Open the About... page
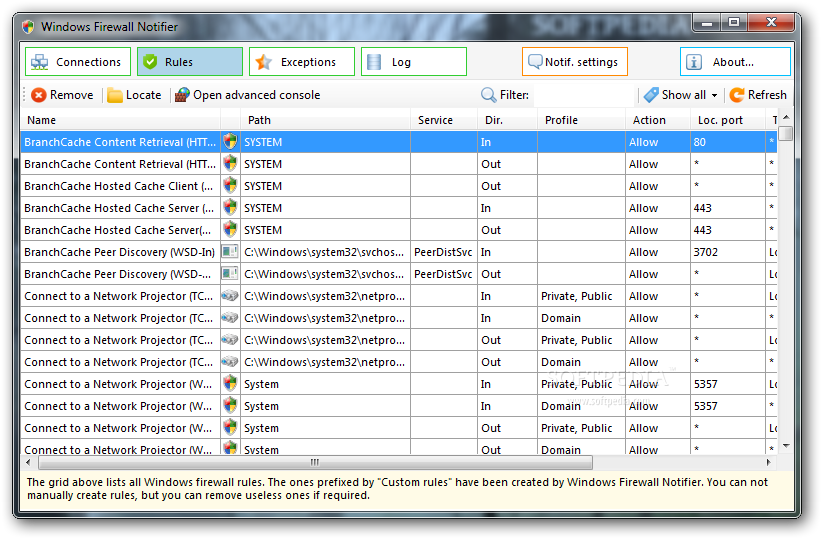 point(735,62)
